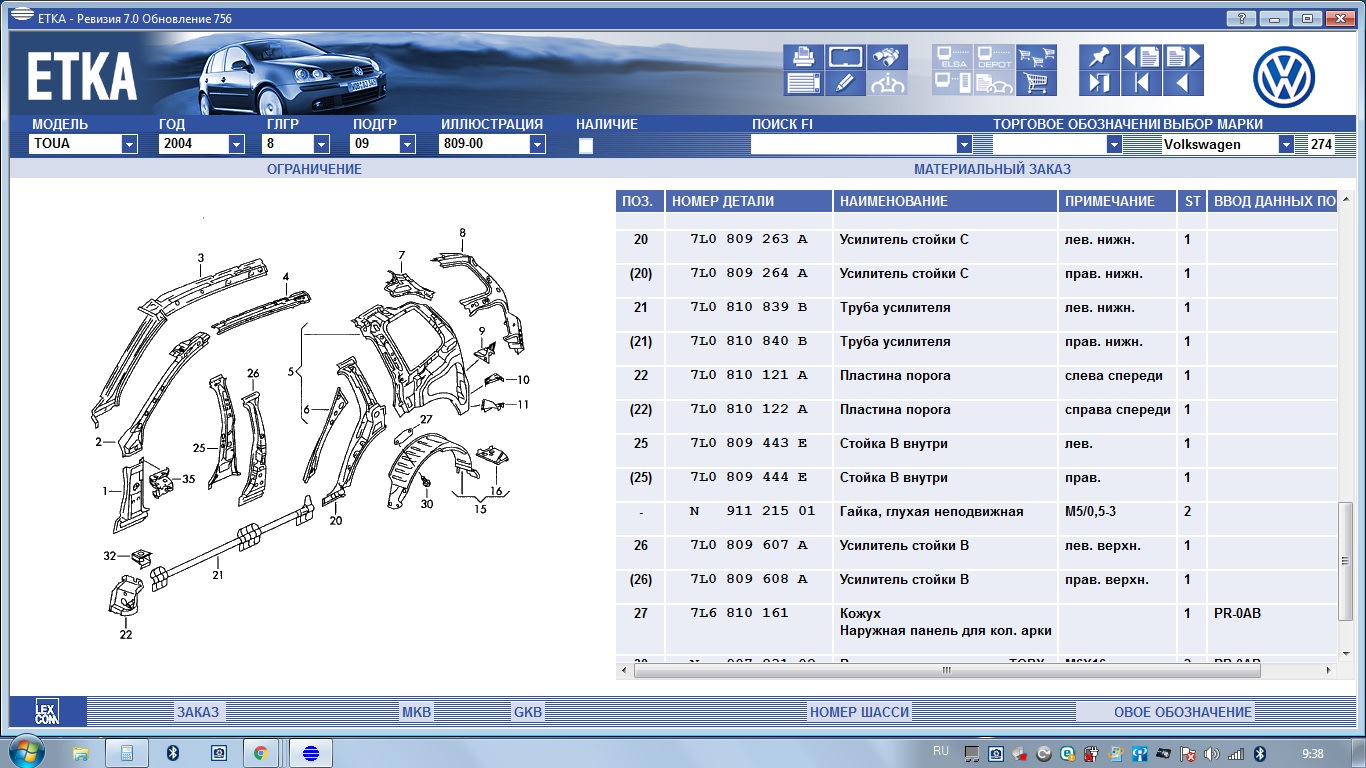Click the ПРИМЕЧАНИЕ column header

(x=1118, y=201)
